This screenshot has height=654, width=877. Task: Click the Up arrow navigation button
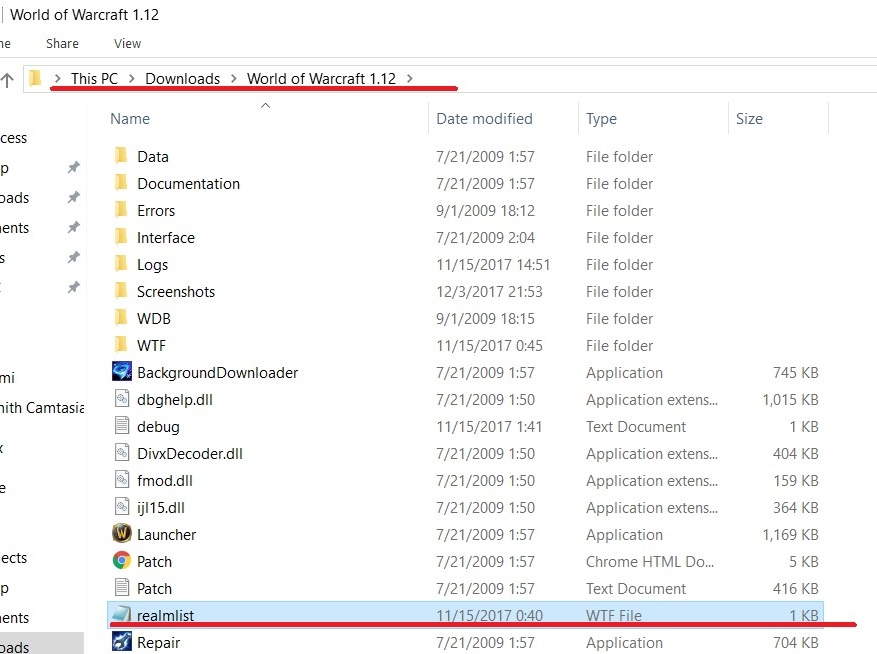[x=7, y=79]
